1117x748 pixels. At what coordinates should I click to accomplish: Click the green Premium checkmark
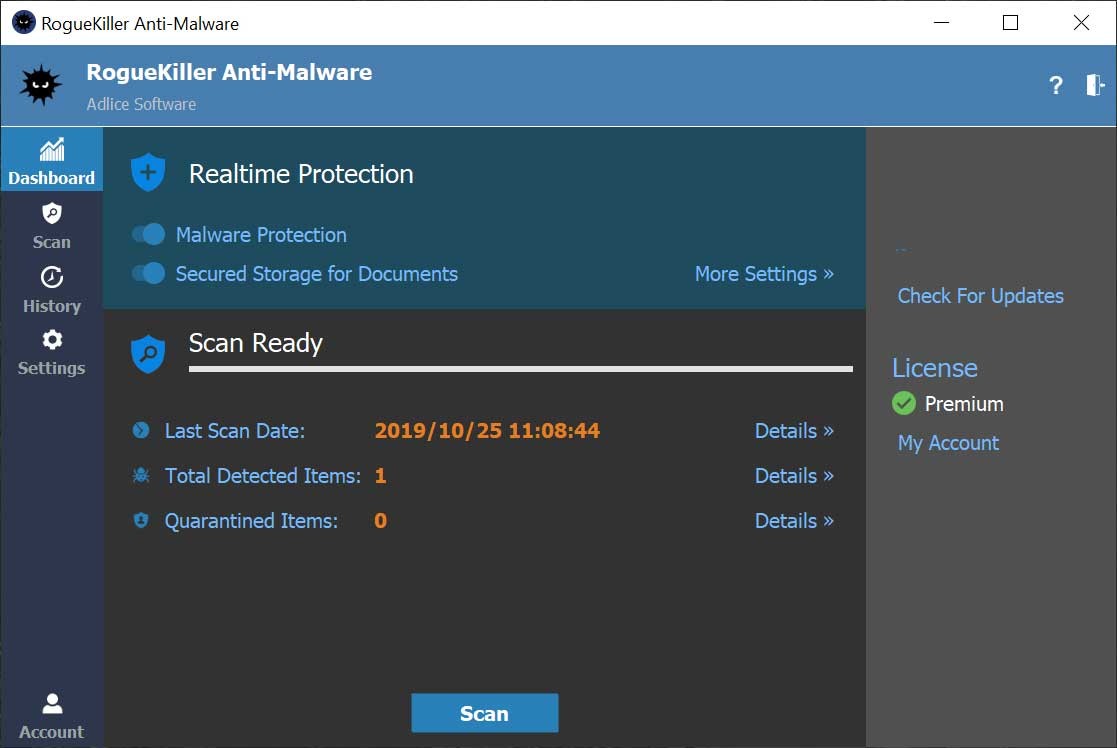click(x=903, y=403)
